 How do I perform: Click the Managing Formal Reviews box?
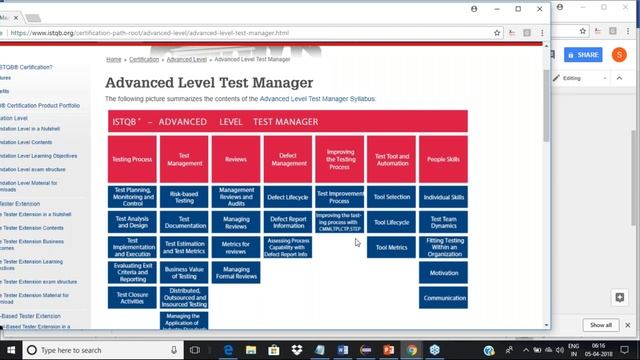(x=236, y=273)
